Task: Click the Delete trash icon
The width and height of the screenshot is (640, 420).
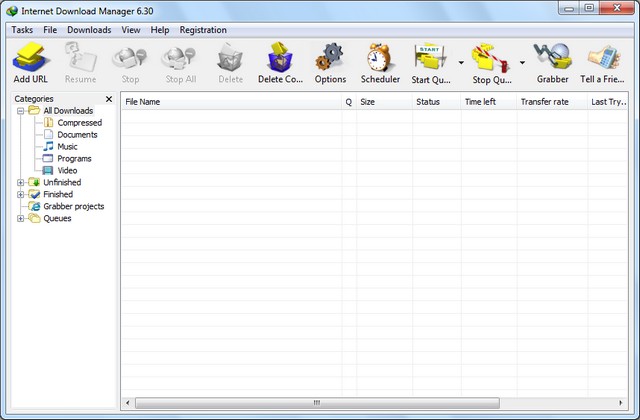Action: tap(230, 57)
